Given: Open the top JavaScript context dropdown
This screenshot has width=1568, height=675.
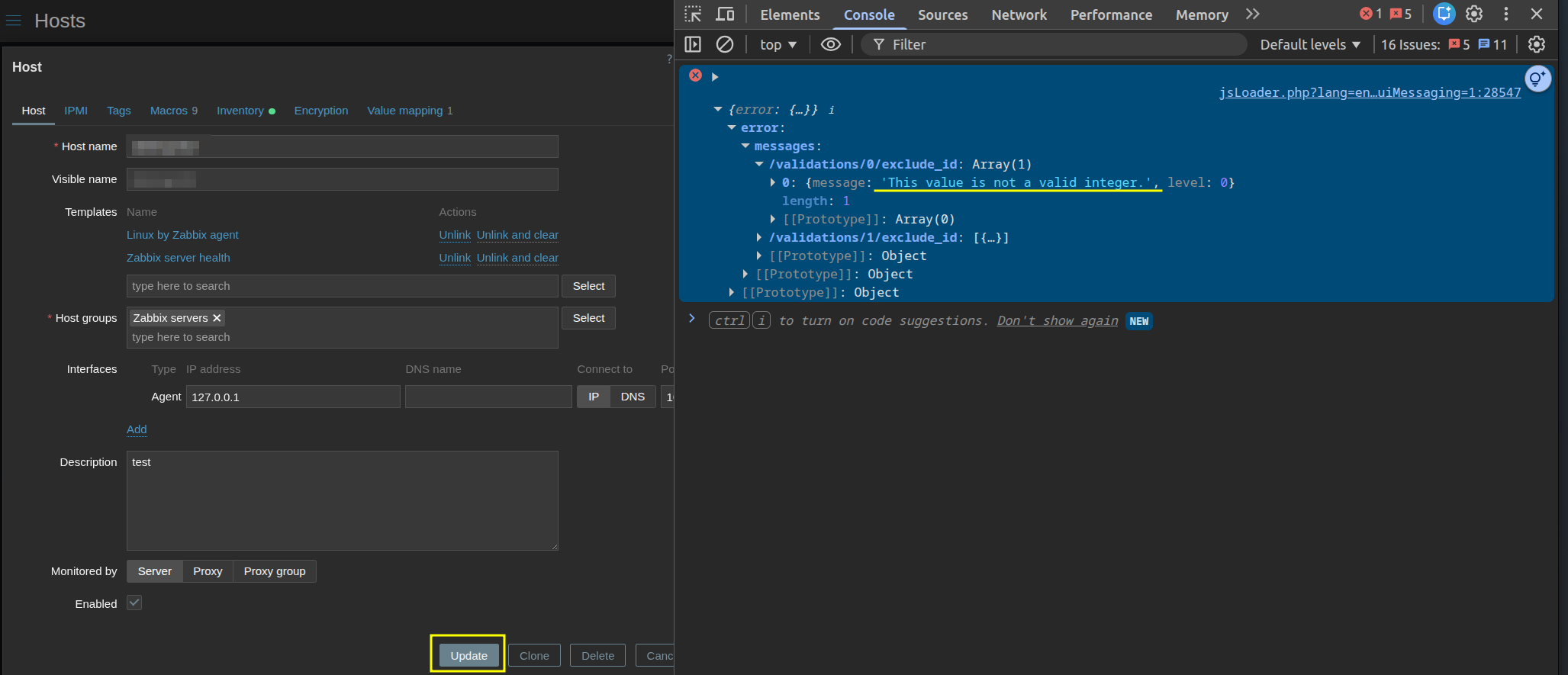Looking at the screenshot, I should (778, 45).
